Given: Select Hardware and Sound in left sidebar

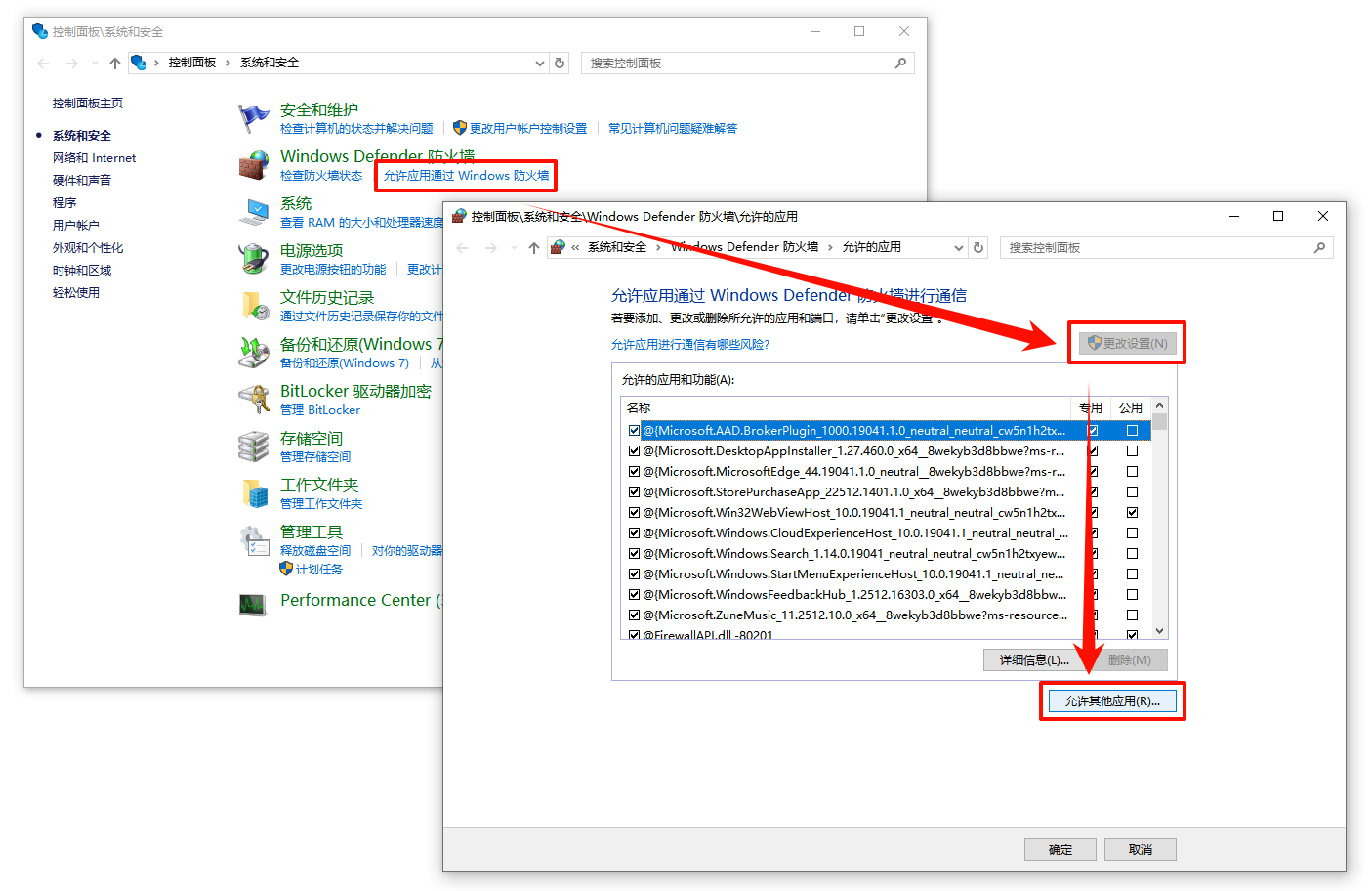Looking at the screenshot, I should tap(82, 181).
